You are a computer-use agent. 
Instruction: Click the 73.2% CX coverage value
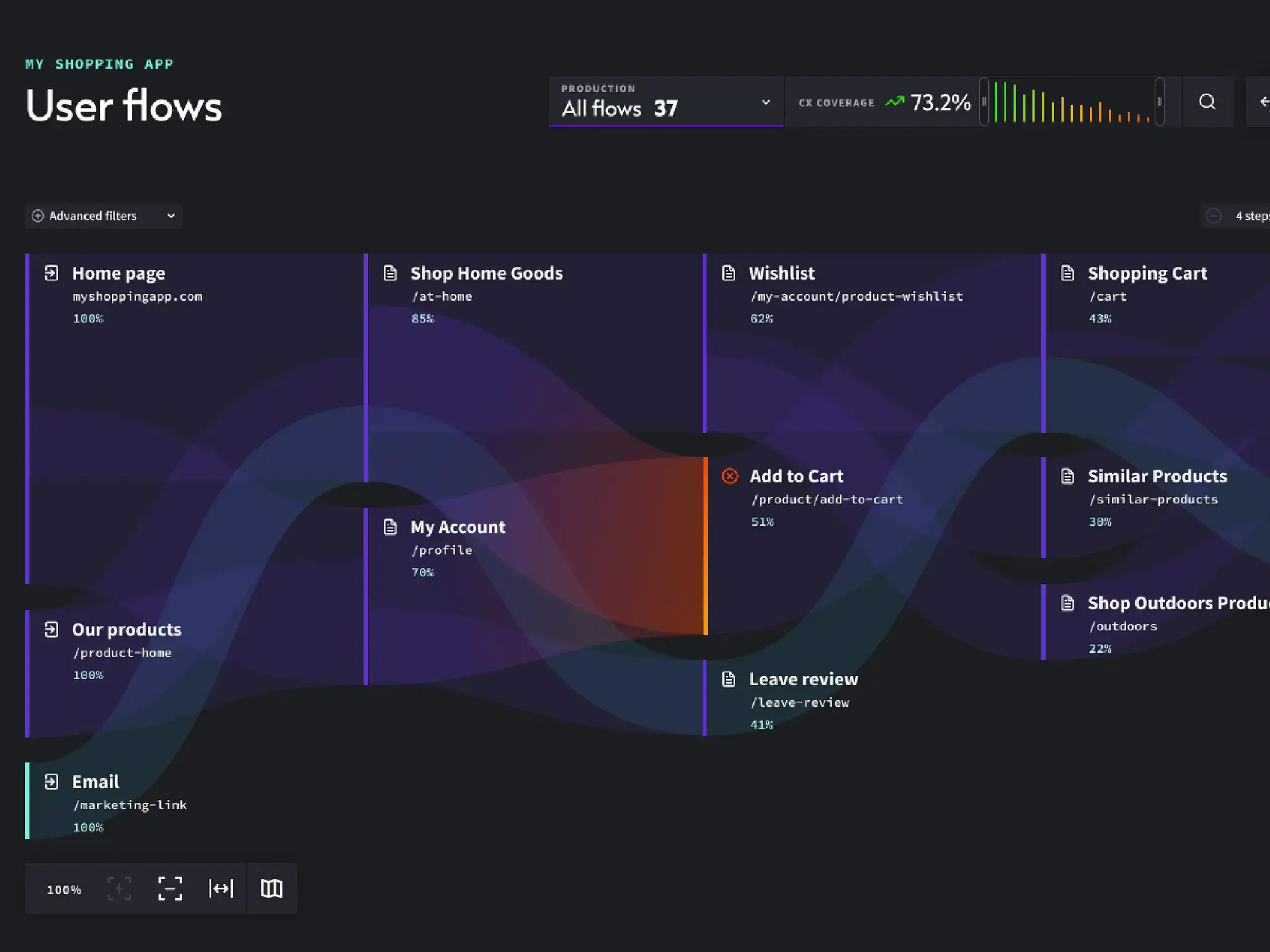click(940, 102)
